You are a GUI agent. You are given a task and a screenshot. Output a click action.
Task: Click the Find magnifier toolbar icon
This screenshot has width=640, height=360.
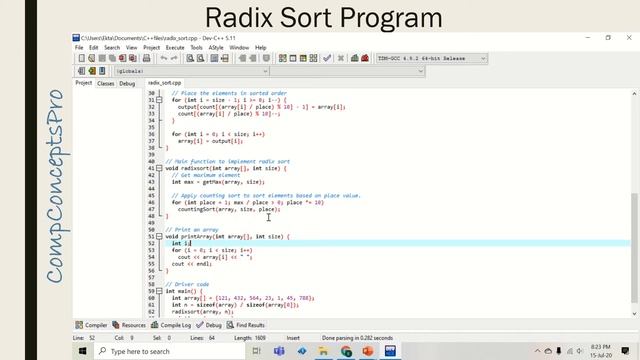click(x=190, y=58)
